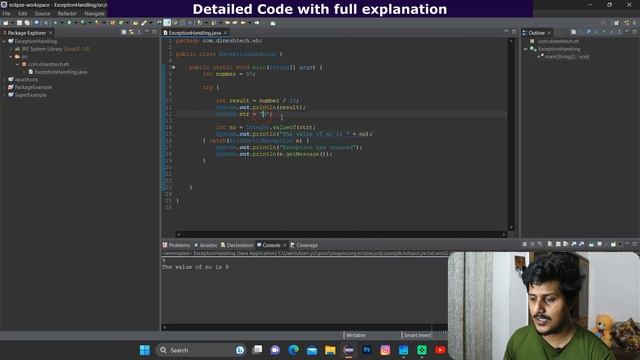Toggle Hide Non-Public Members in Outline

604,32
